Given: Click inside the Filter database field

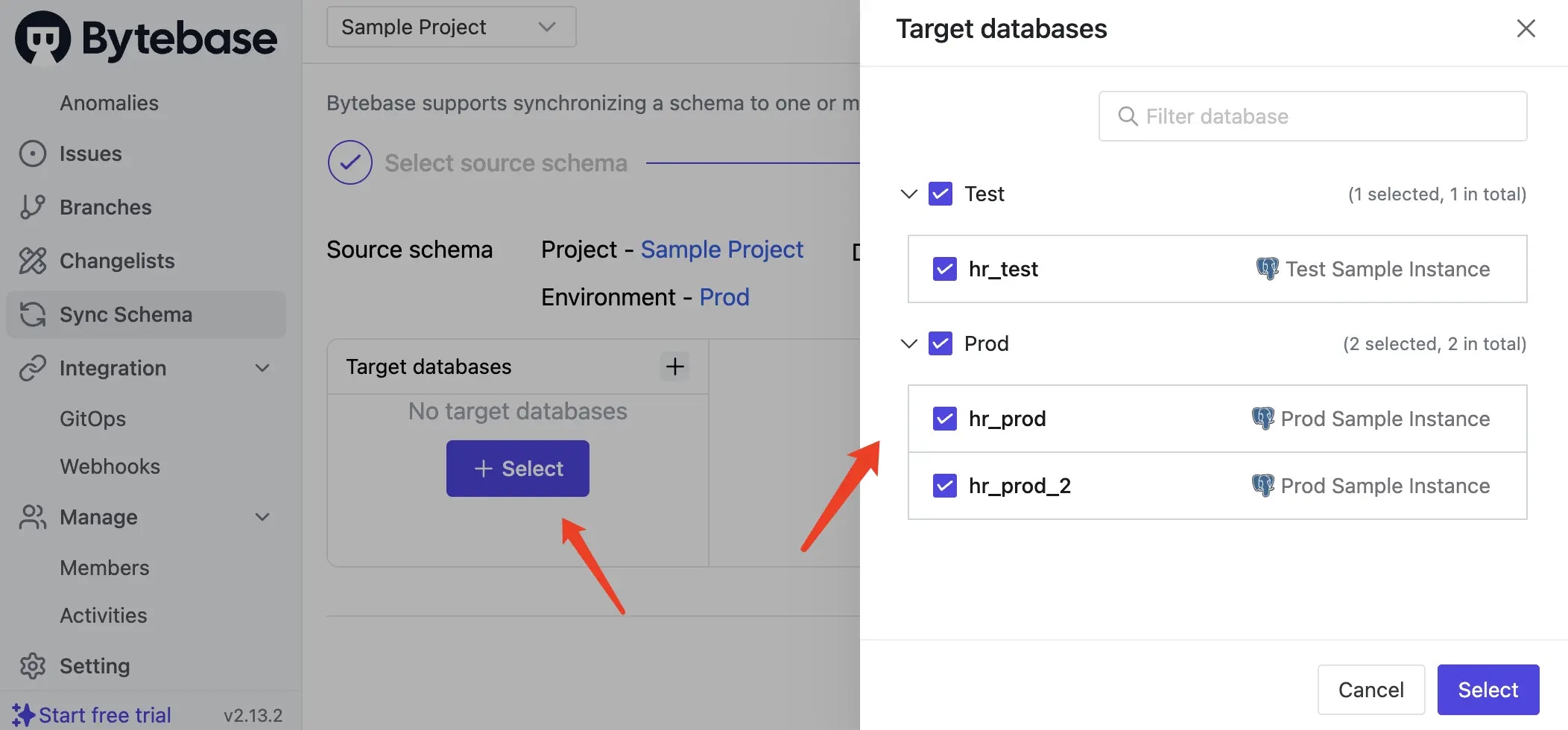Looking at the screenshot, I should 1312,116.
